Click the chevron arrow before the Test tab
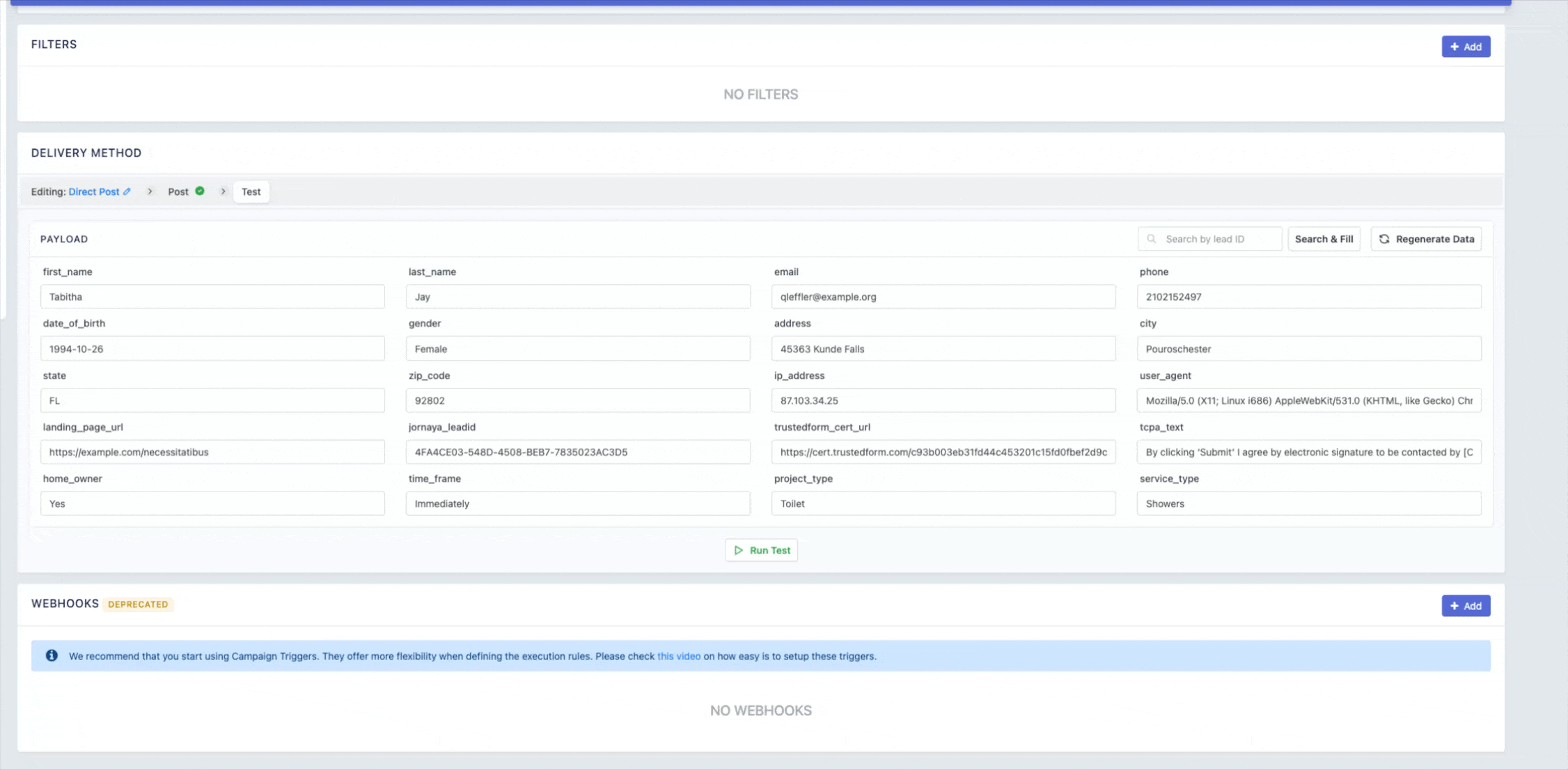This screenshot has width=1568, height=770. point(224,191)
